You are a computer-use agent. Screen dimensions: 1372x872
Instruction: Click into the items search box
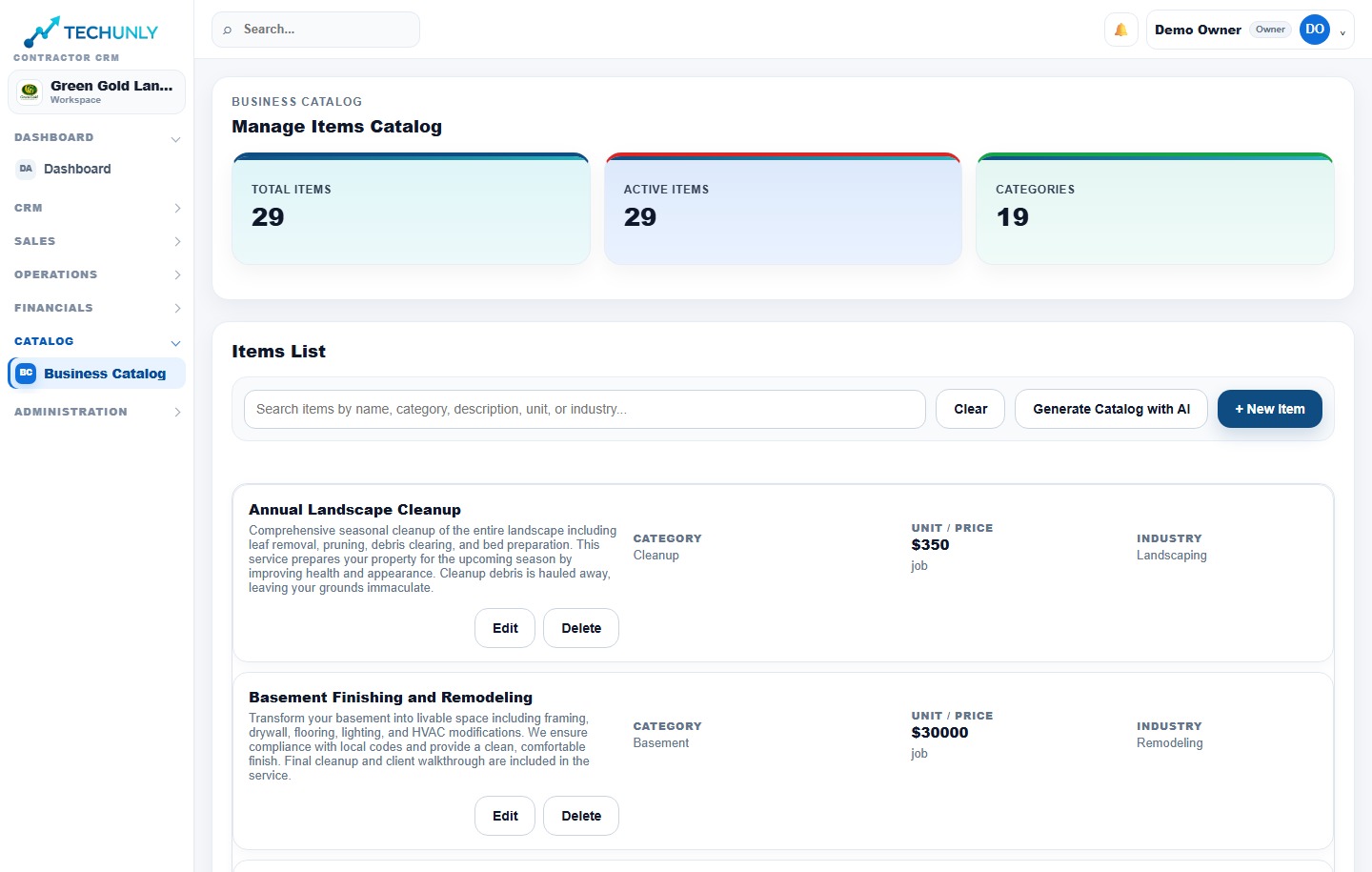(x=584, y=409)
